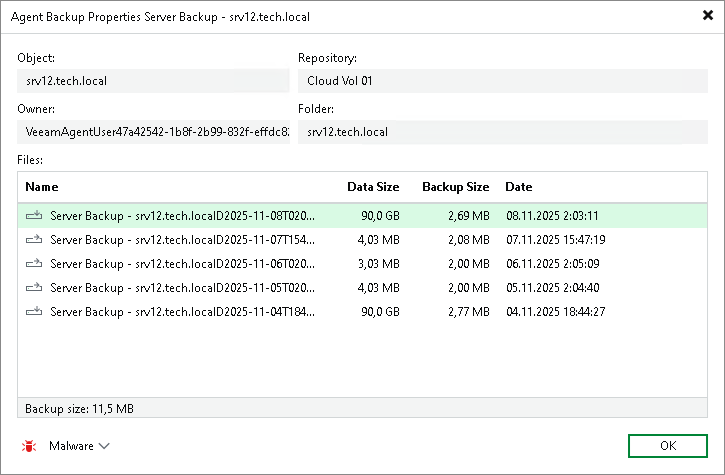Sort files by the Date column

518,187
